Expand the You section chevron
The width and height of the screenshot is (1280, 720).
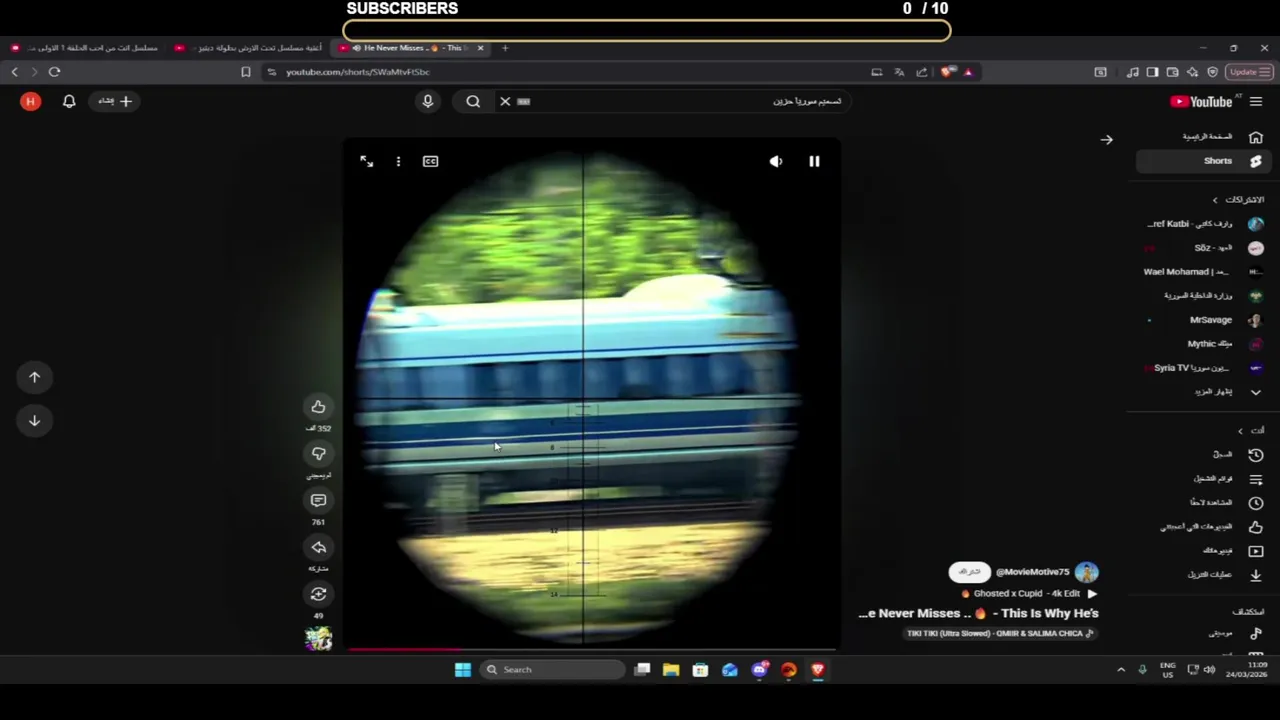[1240, 431]
